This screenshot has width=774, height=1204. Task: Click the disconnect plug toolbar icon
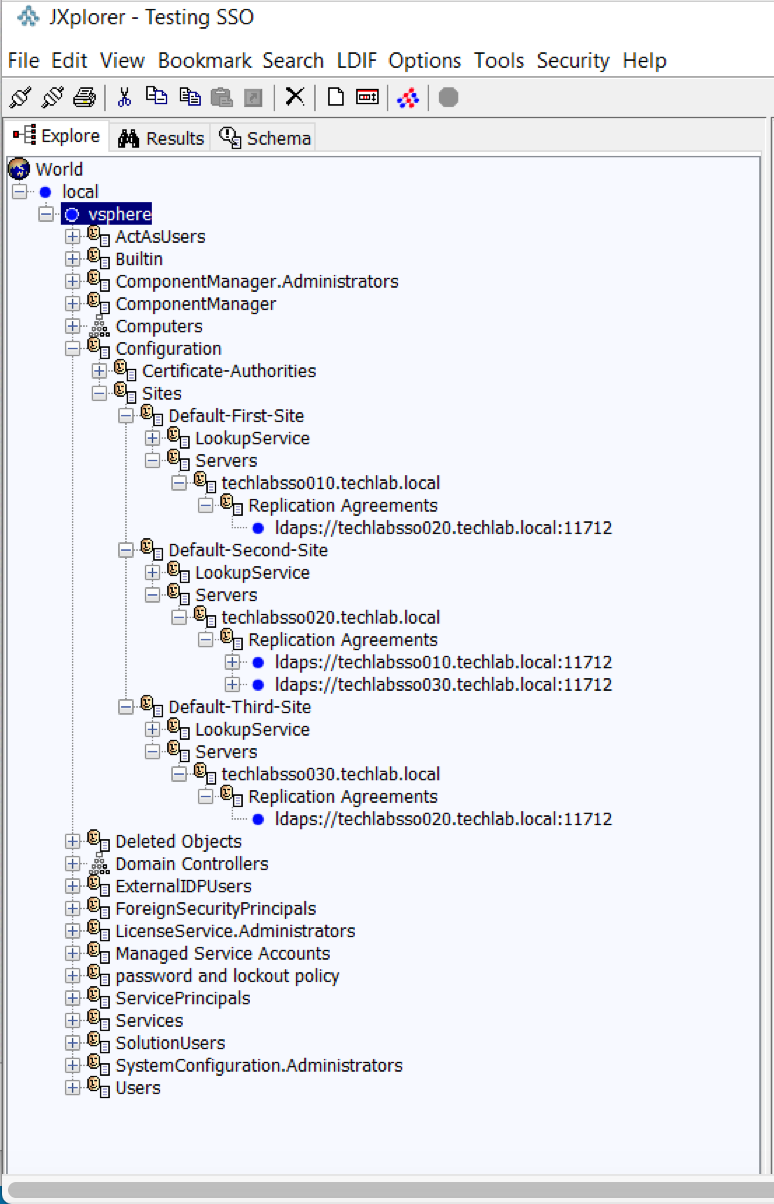(53, 97)
